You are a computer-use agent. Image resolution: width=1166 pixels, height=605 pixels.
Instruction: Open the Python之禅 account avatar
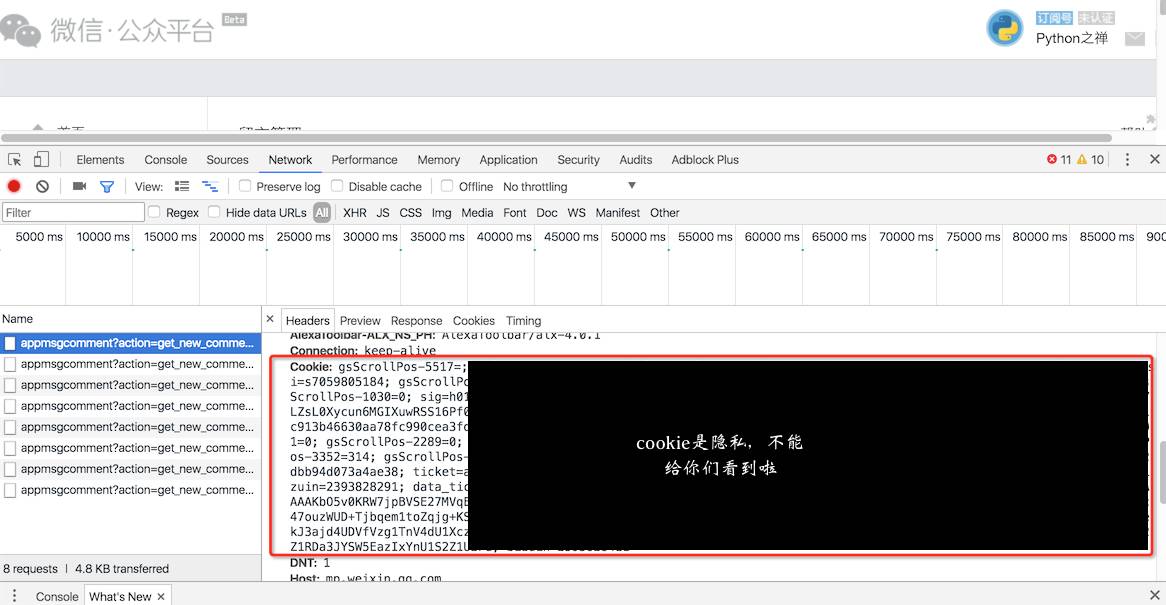click(1005, 29)
